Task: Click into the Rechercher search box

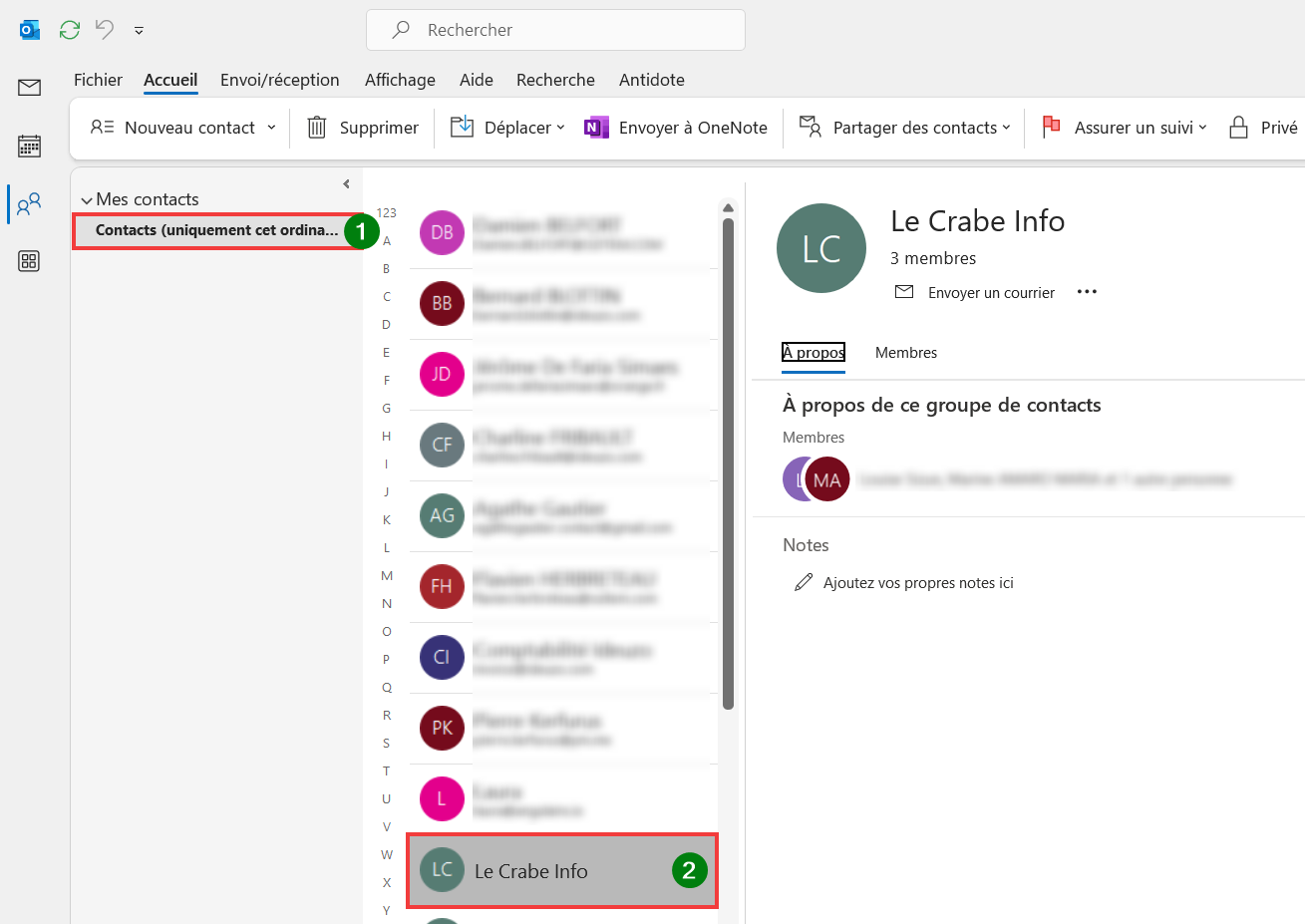Action: coord(555,30)
